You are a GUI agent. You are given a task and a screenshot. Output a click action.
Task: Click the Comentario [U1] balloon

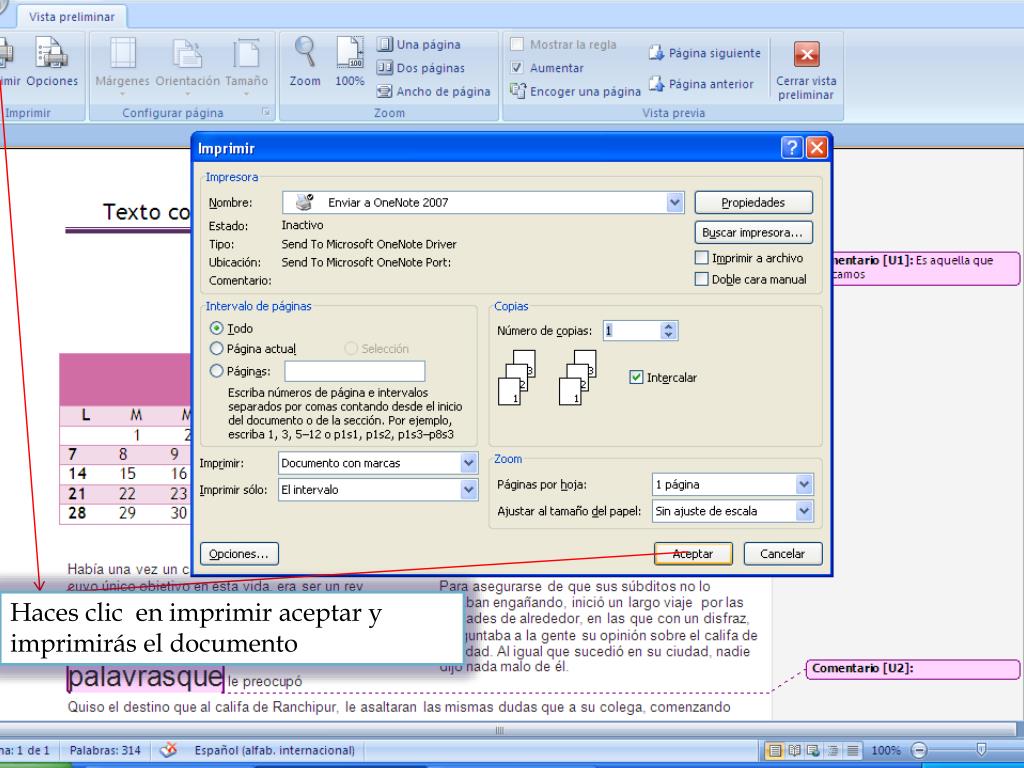925,268
